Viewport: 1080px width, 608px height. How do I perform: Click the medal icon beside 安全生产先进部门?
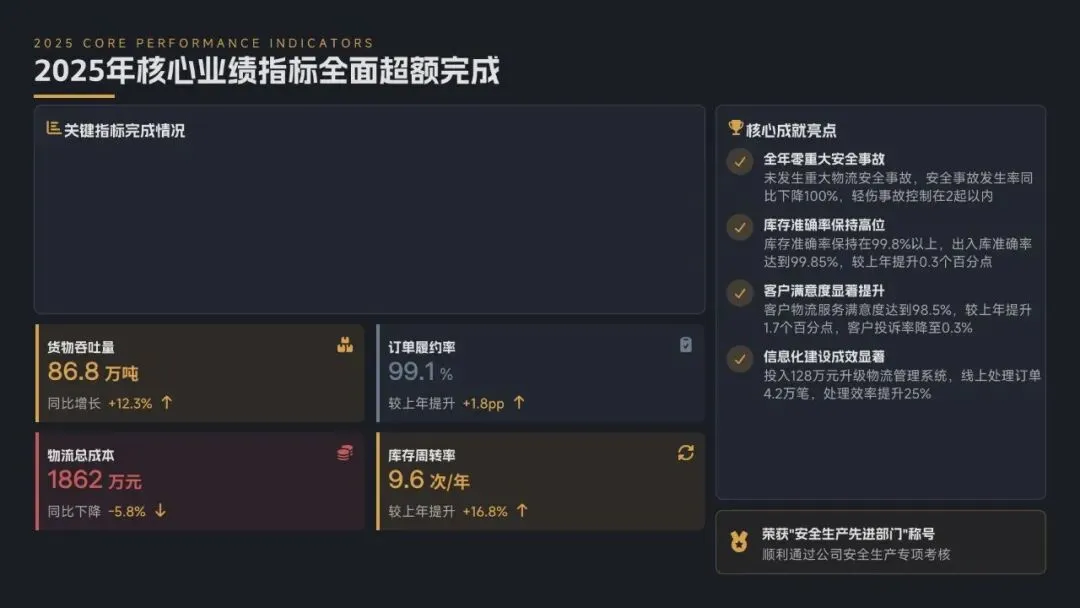tap(739, 542)
